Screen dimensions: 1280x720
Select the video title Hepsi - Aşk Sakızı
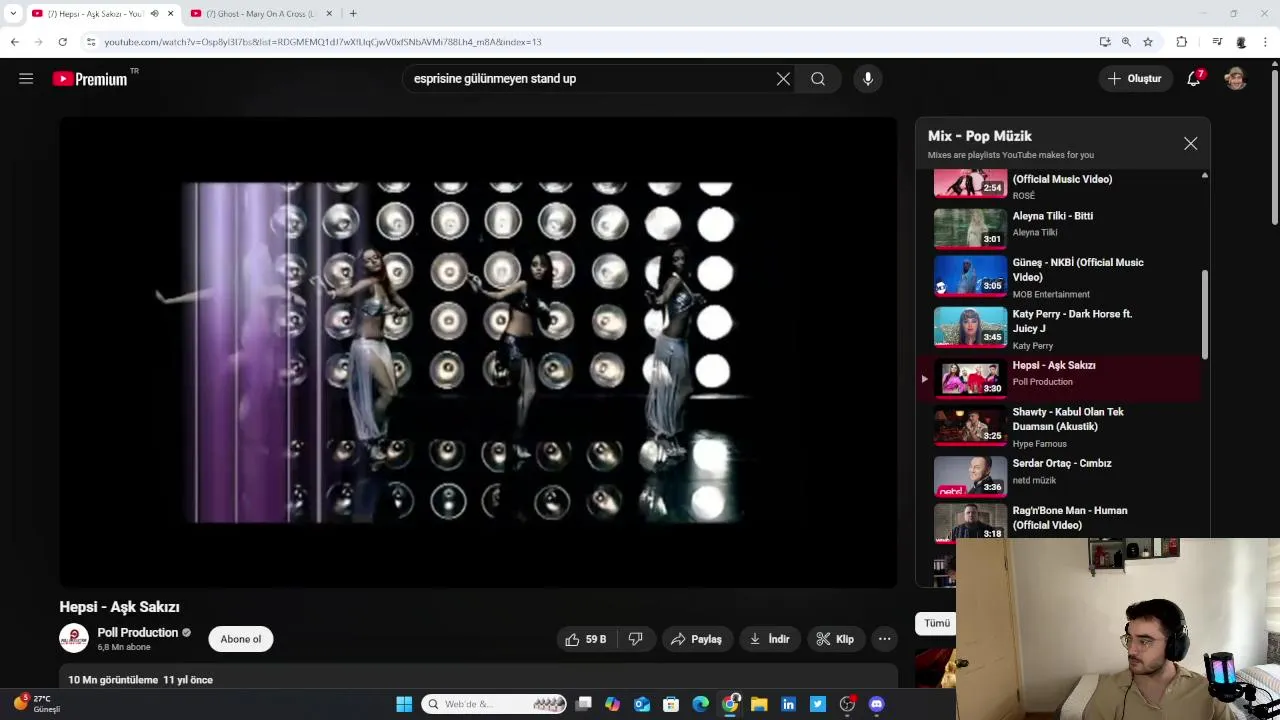pos(119,607)
